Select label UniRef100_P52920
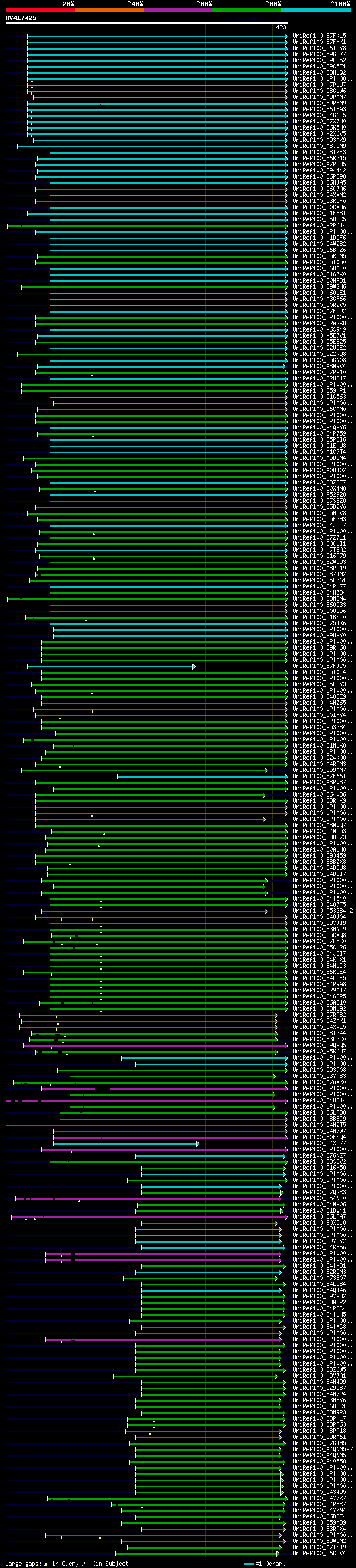Viewport: 356px width, 1568px height. (x=319, y=495)
